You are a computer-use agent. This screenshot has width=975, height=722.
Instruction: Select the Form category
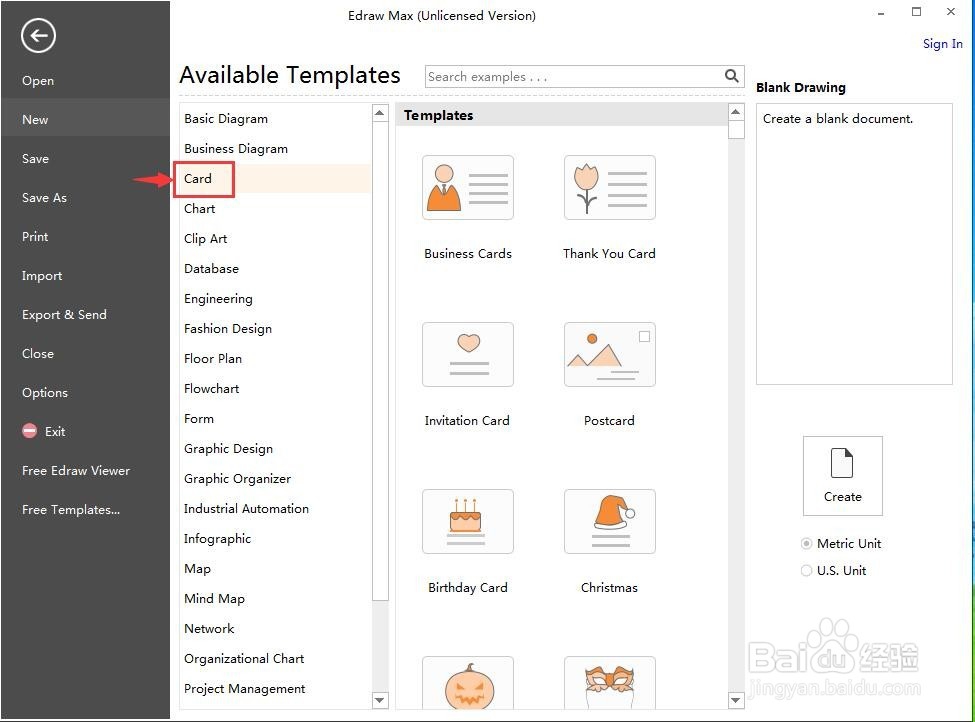(x=199, y=419)
